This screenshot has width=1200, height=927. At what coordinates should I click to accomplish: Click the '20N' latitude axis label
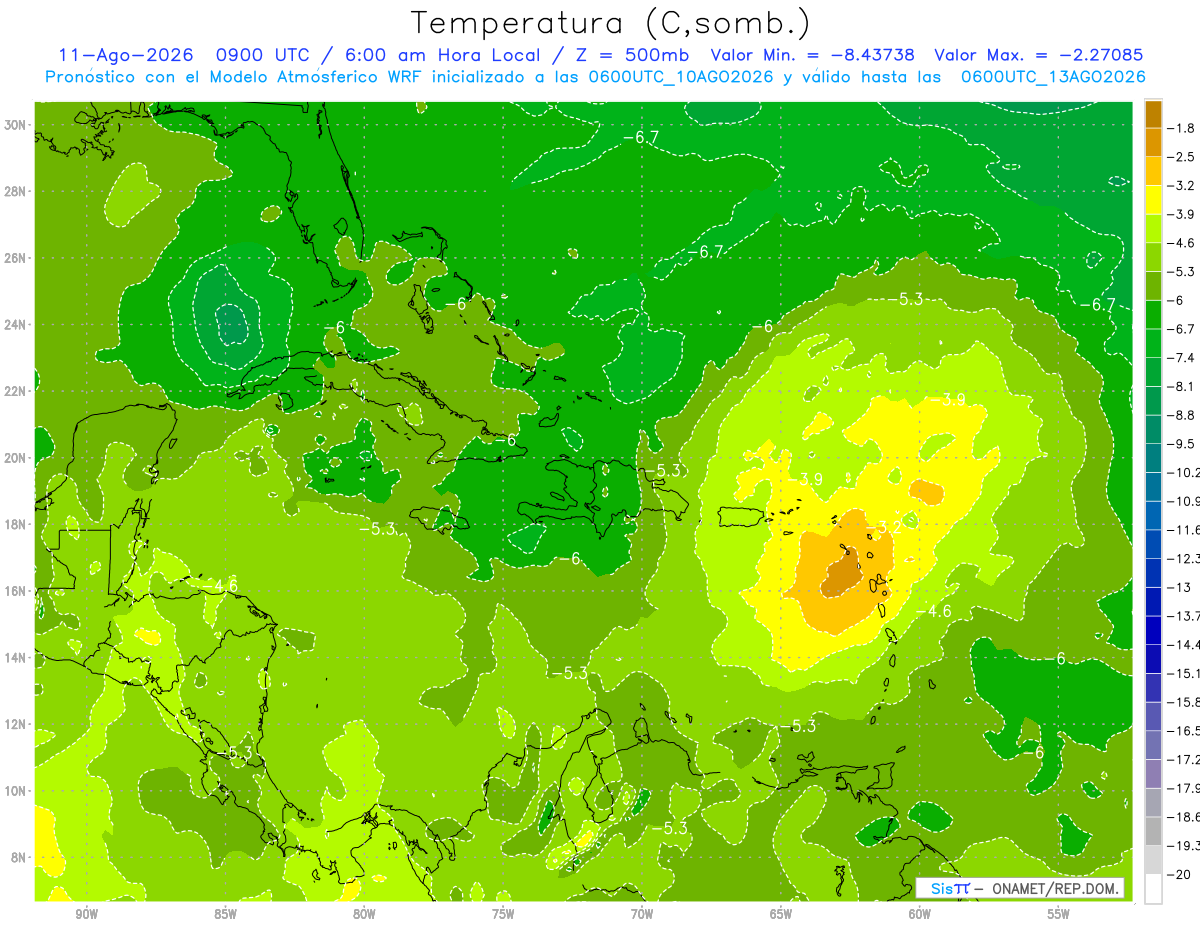(x=16, y=458)
